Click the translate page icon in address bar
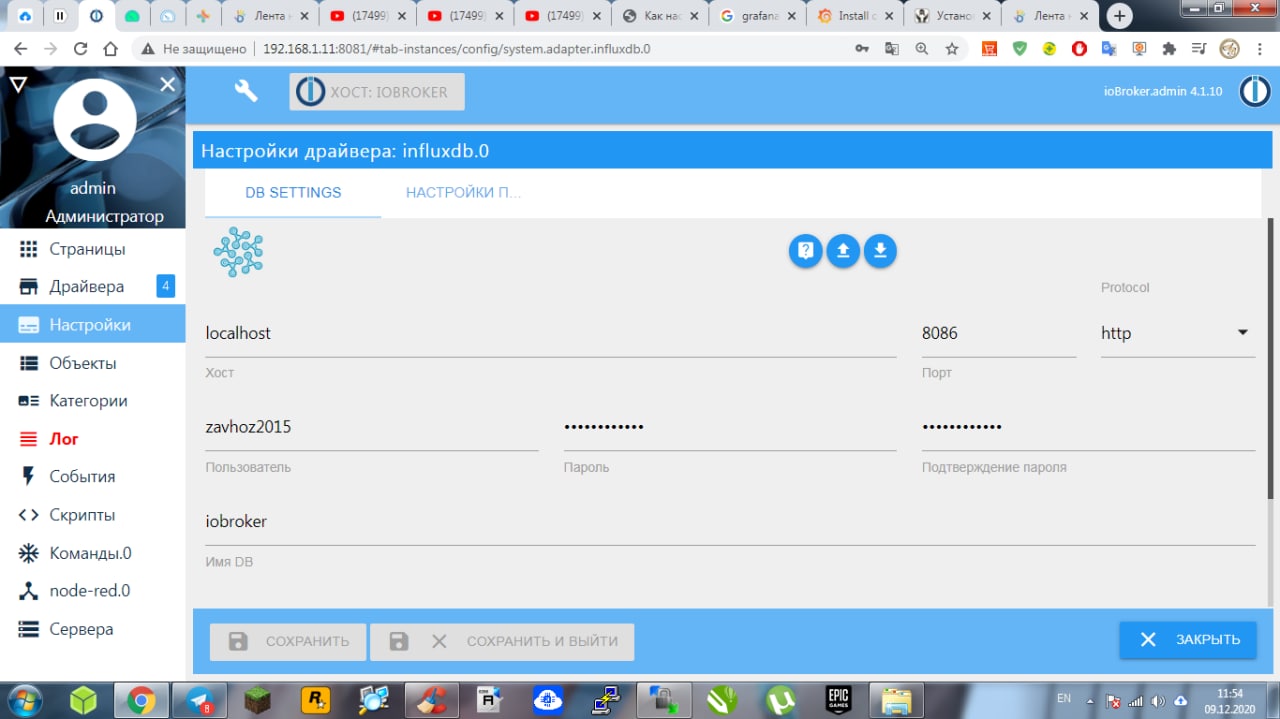The height and width of the screenshot is (719, 1280). click(x=892, y=48)
